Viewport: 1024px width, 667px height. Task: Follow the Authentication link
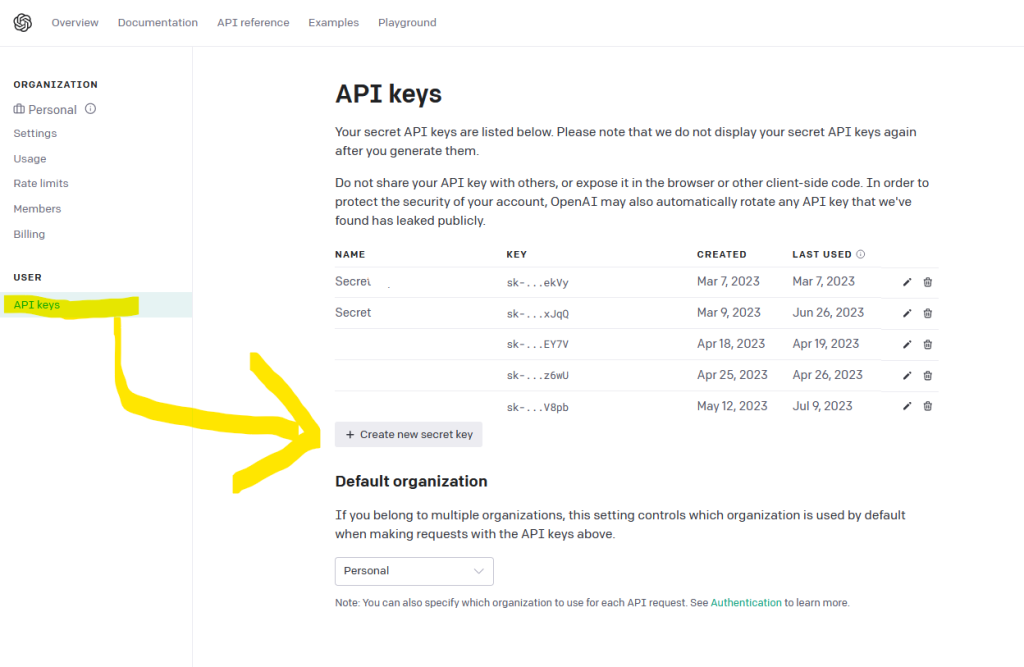coord(746,602)
